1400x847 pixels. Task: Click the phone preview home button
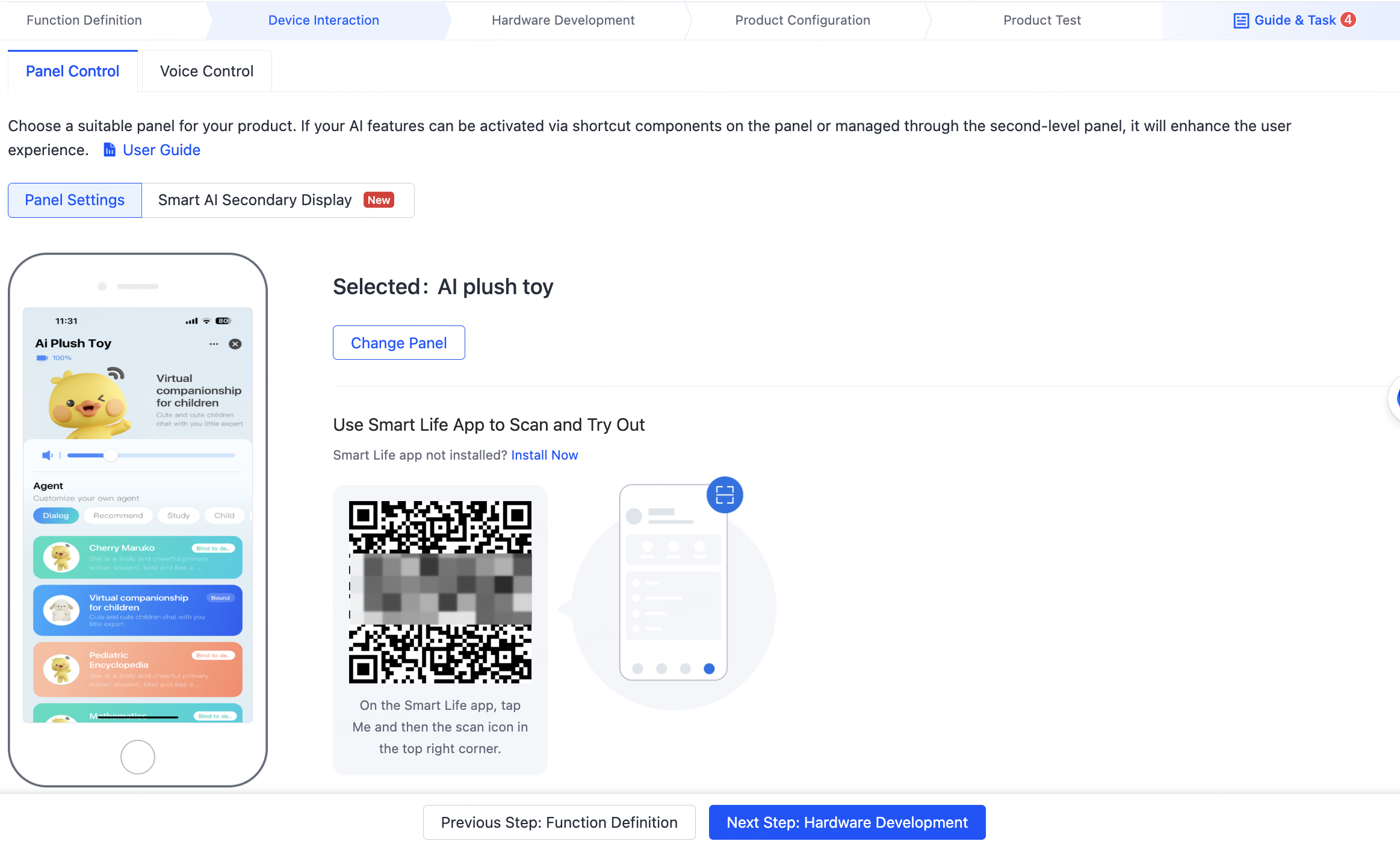coord(138,757)
